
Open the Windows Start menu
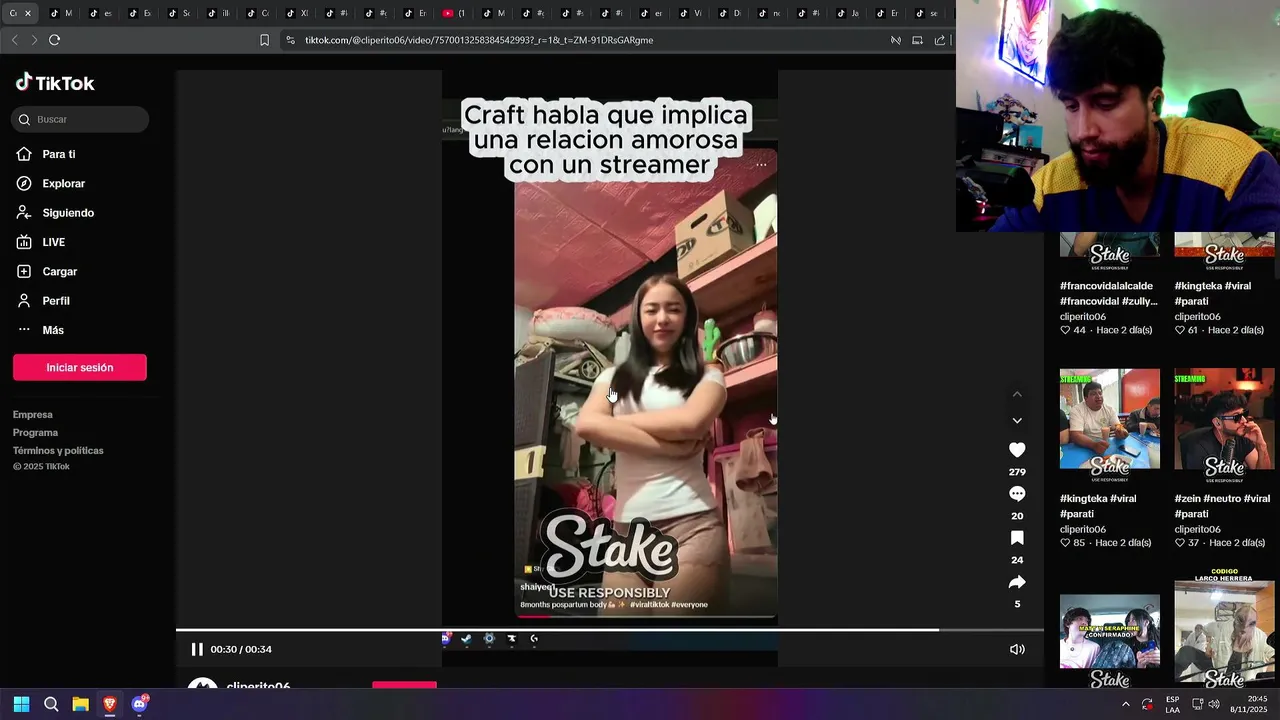point(21,704)
